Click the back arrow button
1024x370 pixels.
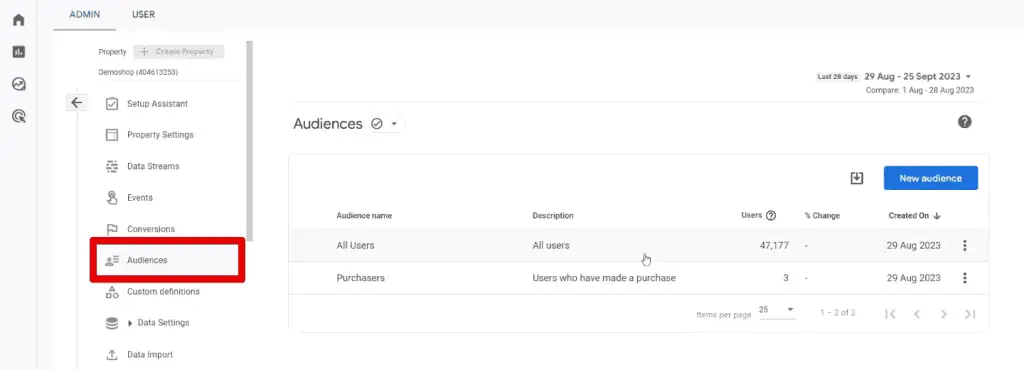click(76, 102)
